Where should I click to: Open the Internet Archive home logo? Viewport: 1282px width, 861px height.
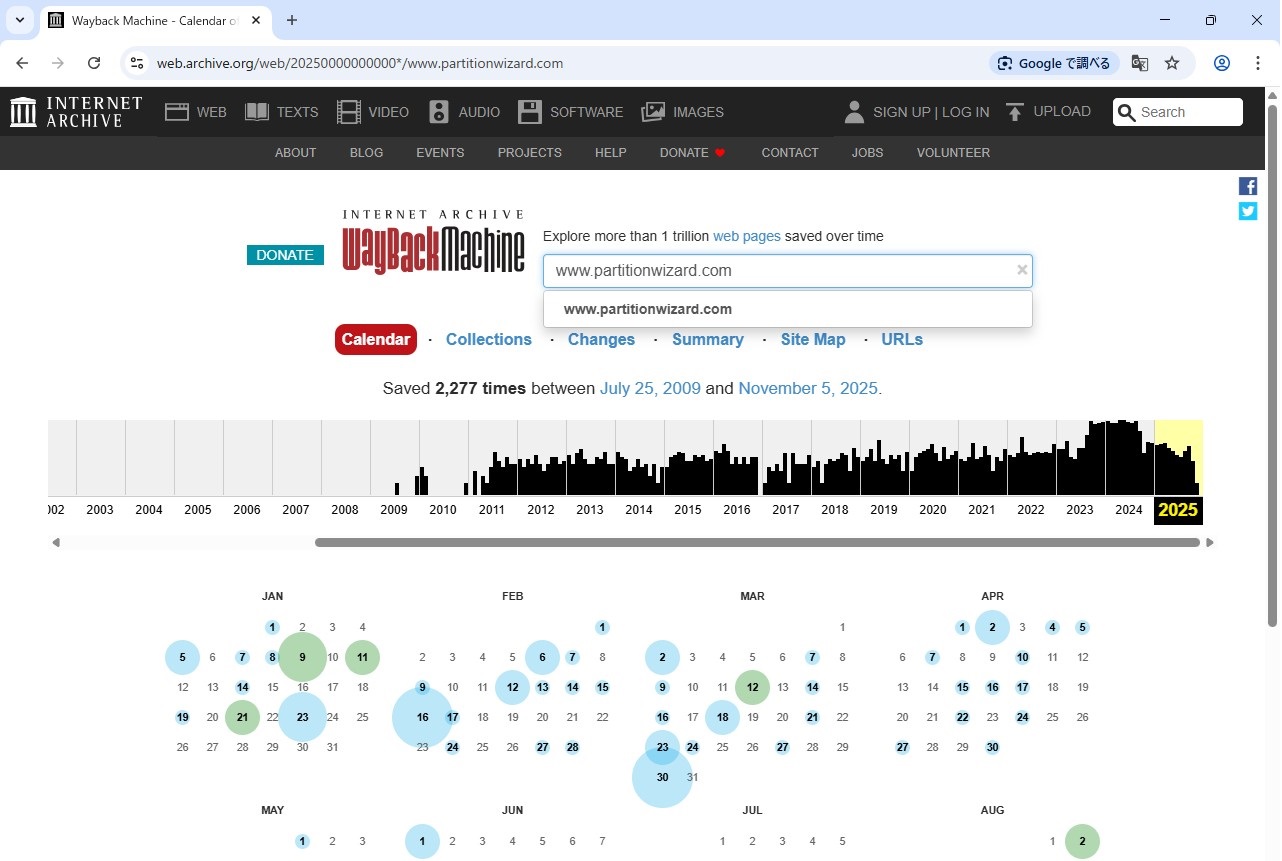76,112
